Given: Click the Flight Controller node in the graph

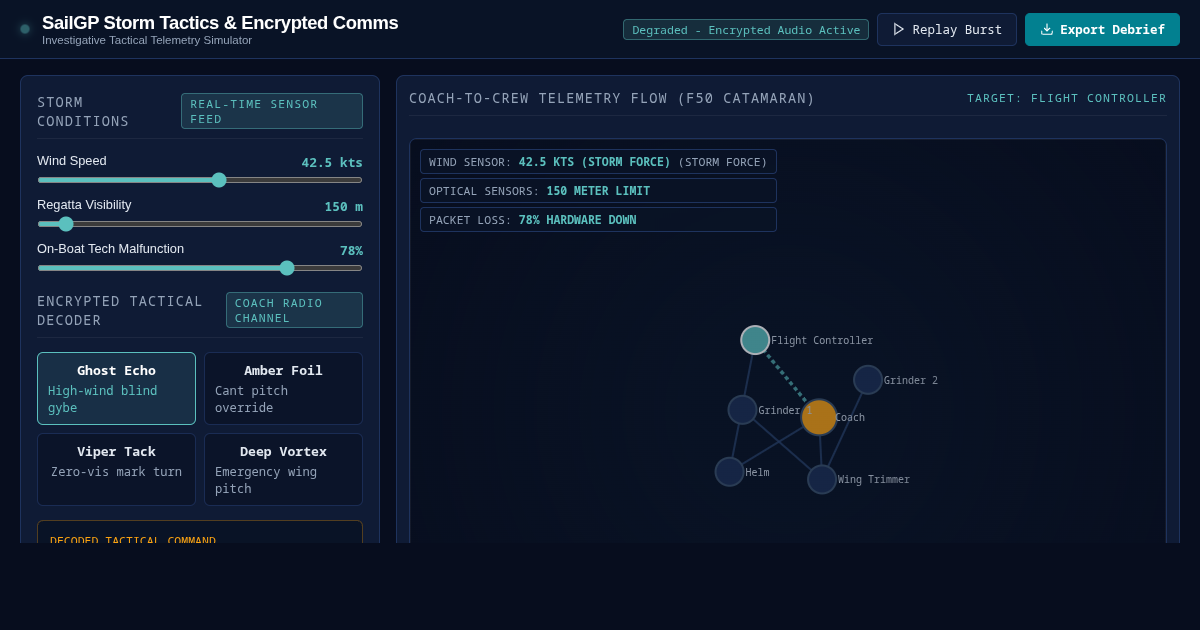Looking at the screenshot, I should pos(755,340).
